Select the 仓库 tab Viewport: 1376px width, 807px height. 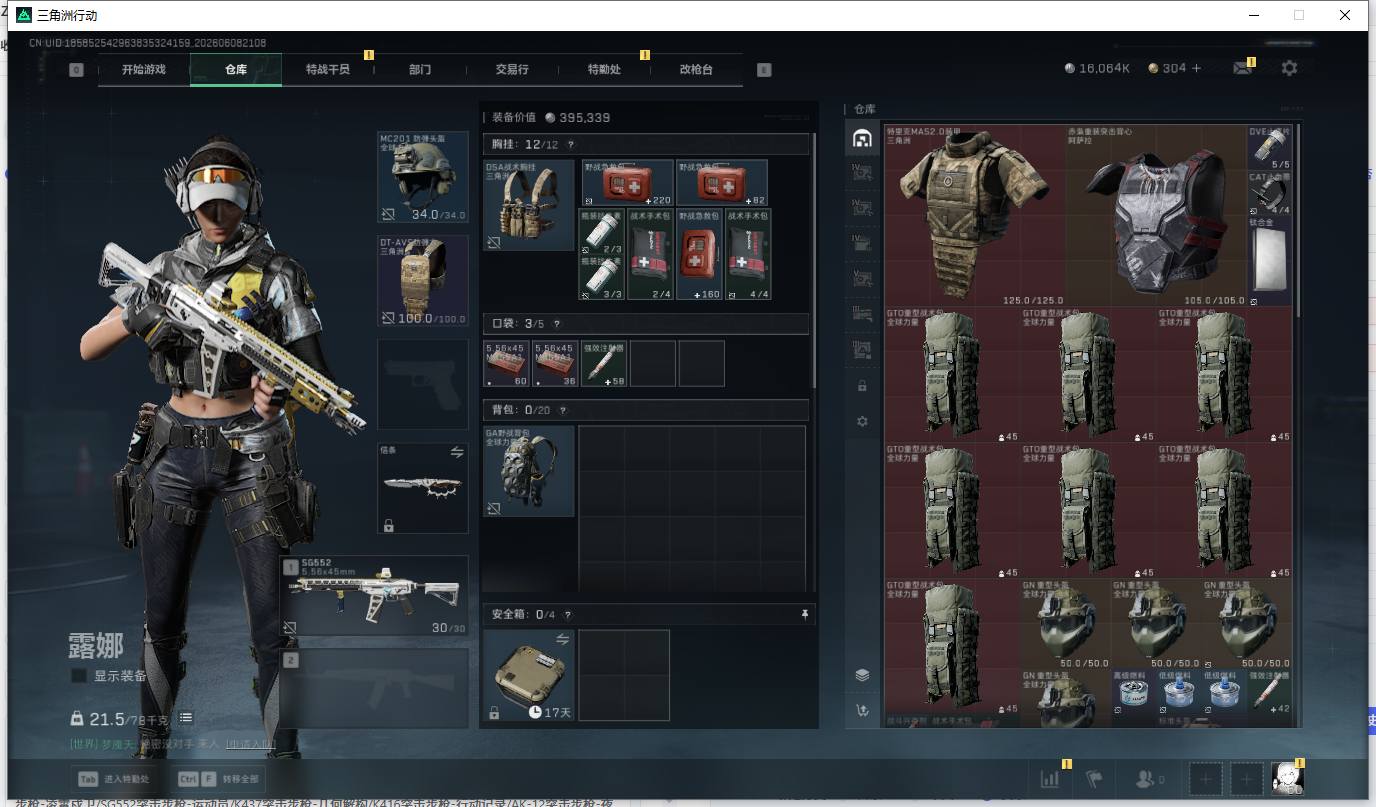click(236, 70)
